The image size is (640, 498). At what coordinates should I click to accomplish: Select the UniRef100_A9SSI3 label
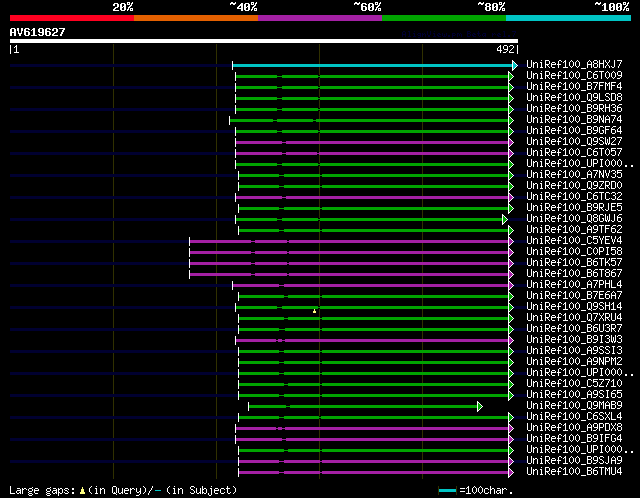tap(574, 351)
